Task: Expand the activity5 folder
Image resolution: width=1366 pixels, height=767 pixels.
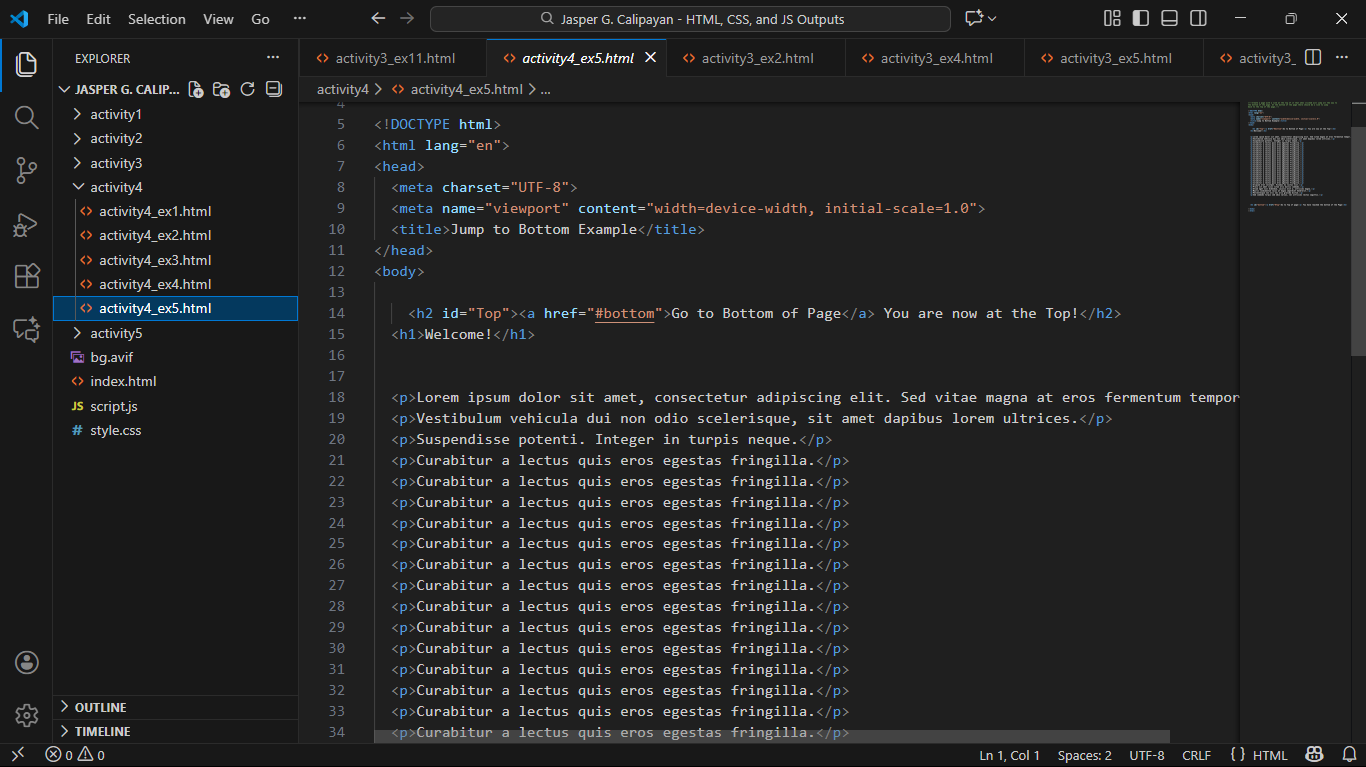Action: 116,333
